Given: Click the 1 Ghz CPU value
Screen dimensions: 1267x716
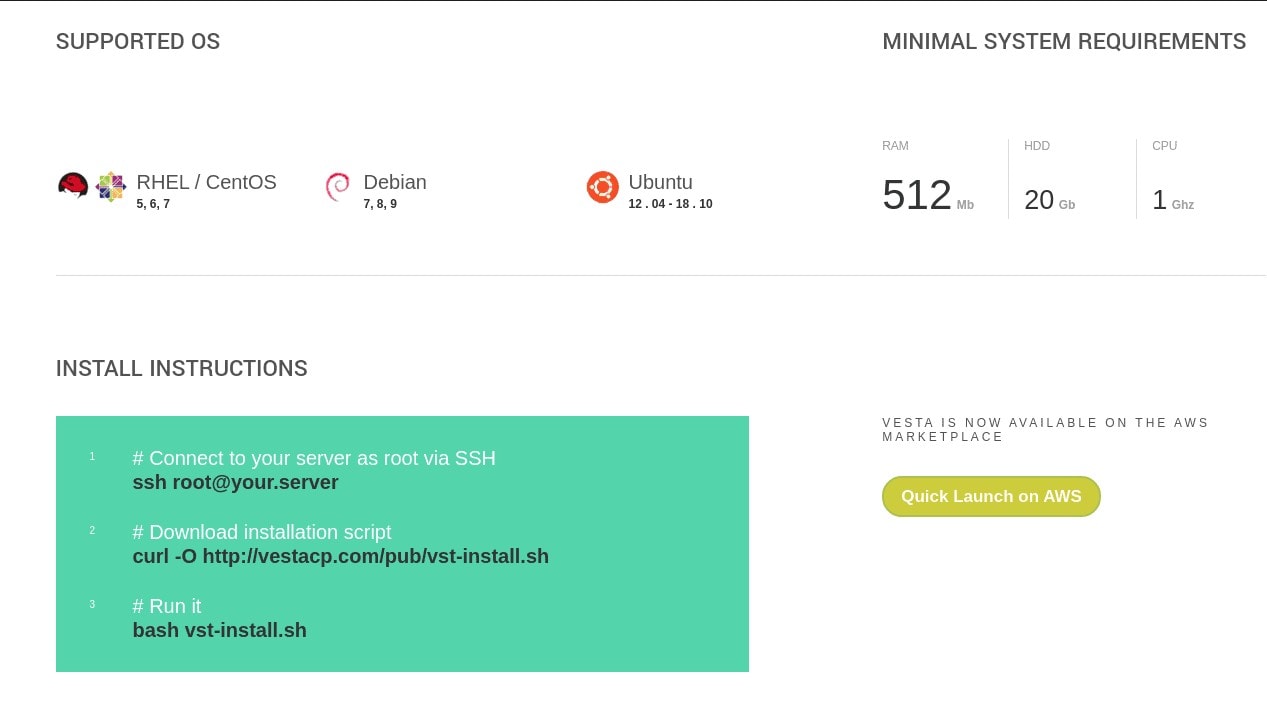Looking at the screenshot, I should point(1173,200).
